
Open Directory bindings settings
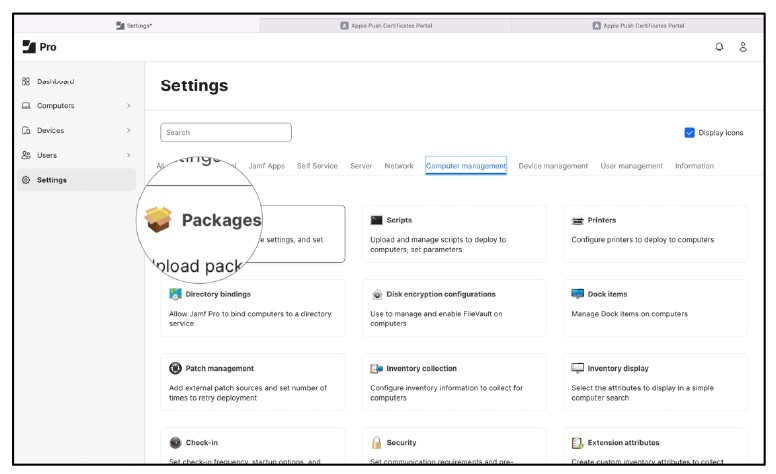[x=252, y=308]
